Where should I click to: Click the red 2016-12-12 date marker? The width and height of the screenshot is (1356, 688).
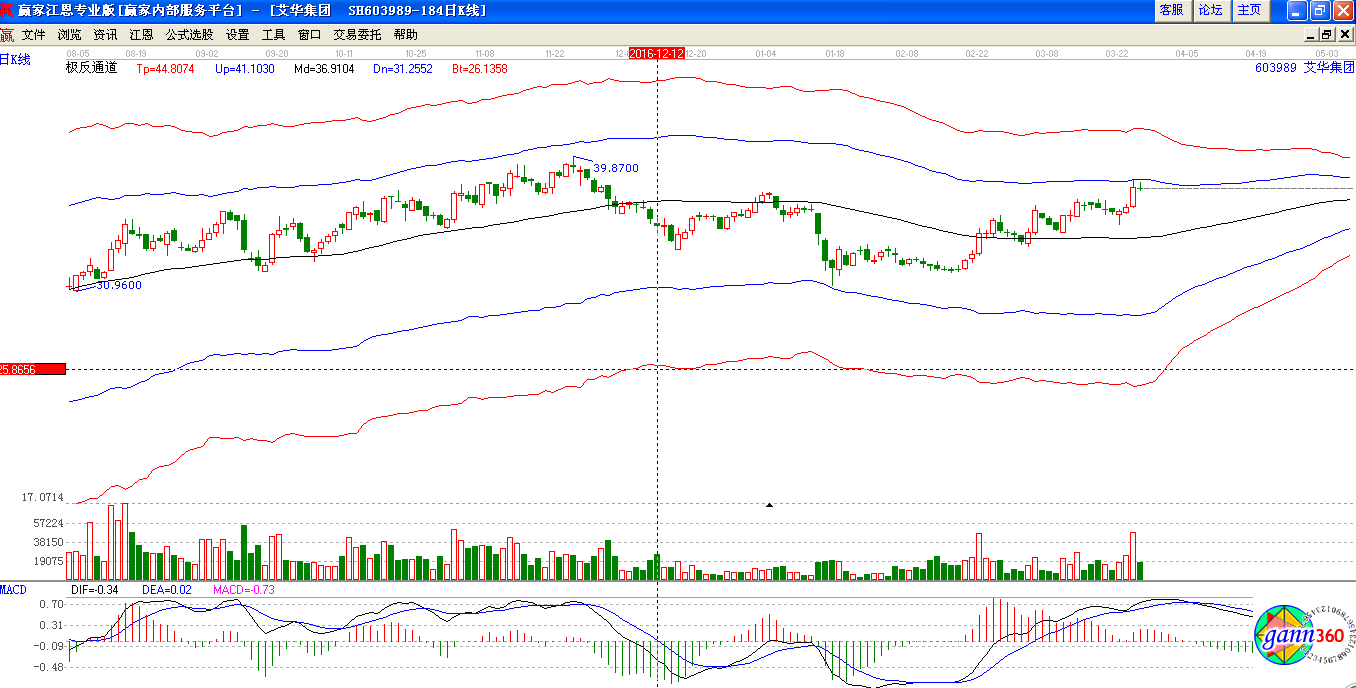pyautogui.click(x=657, y=53)
